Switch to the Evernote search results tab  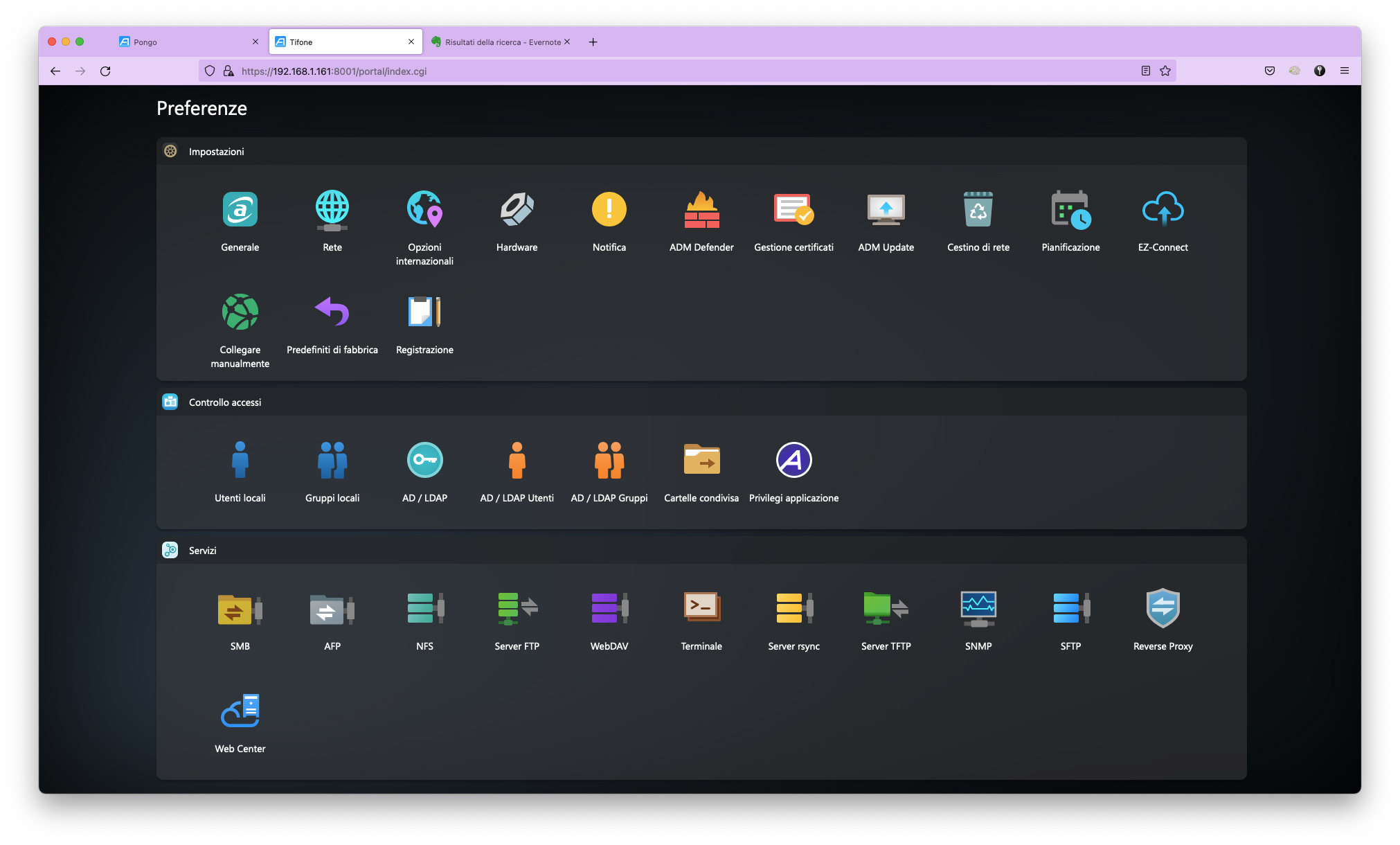point(499,42)
